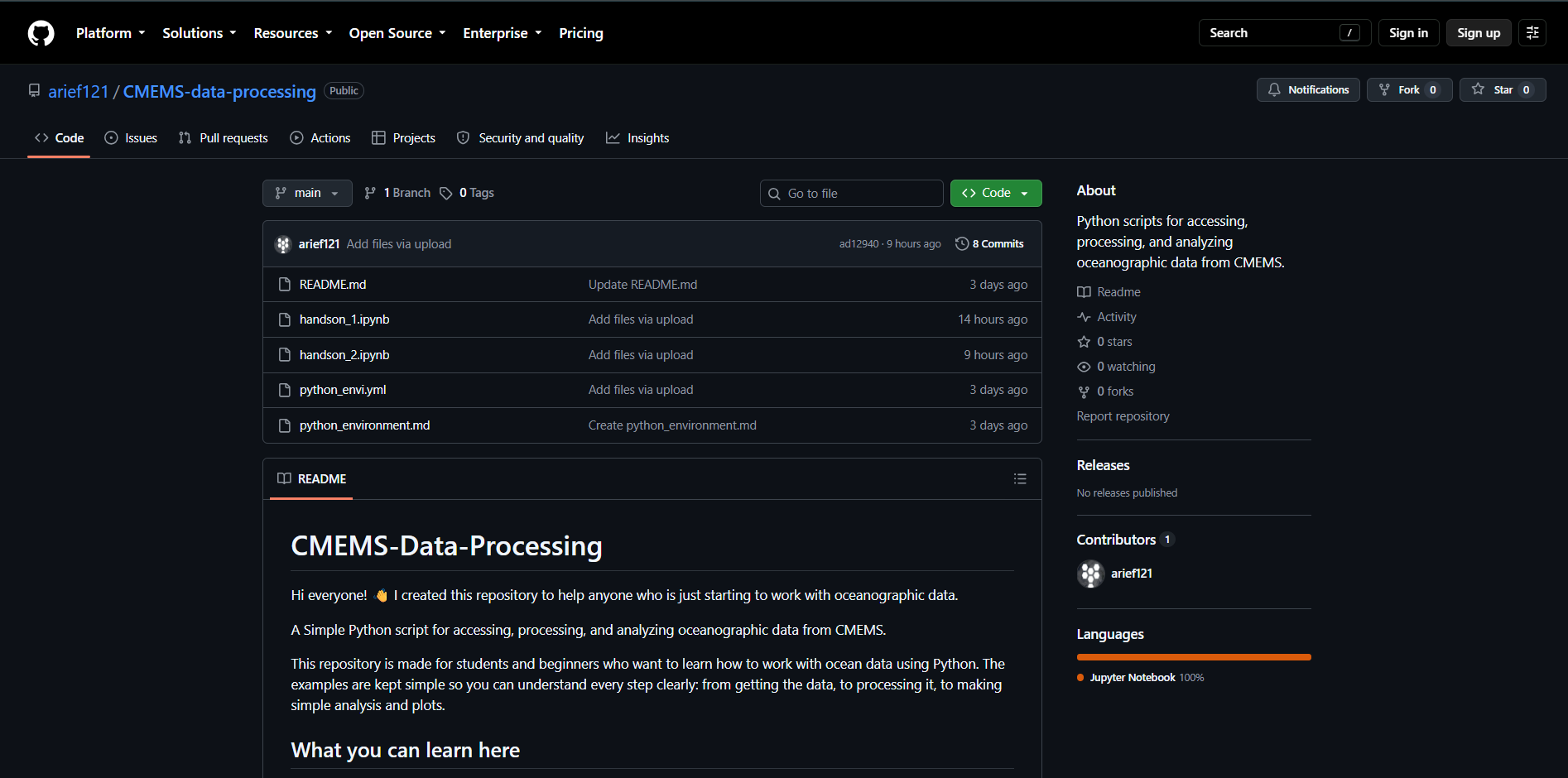1568x778 pixels.
Task: Open the Projects tab
Action: 403,138
